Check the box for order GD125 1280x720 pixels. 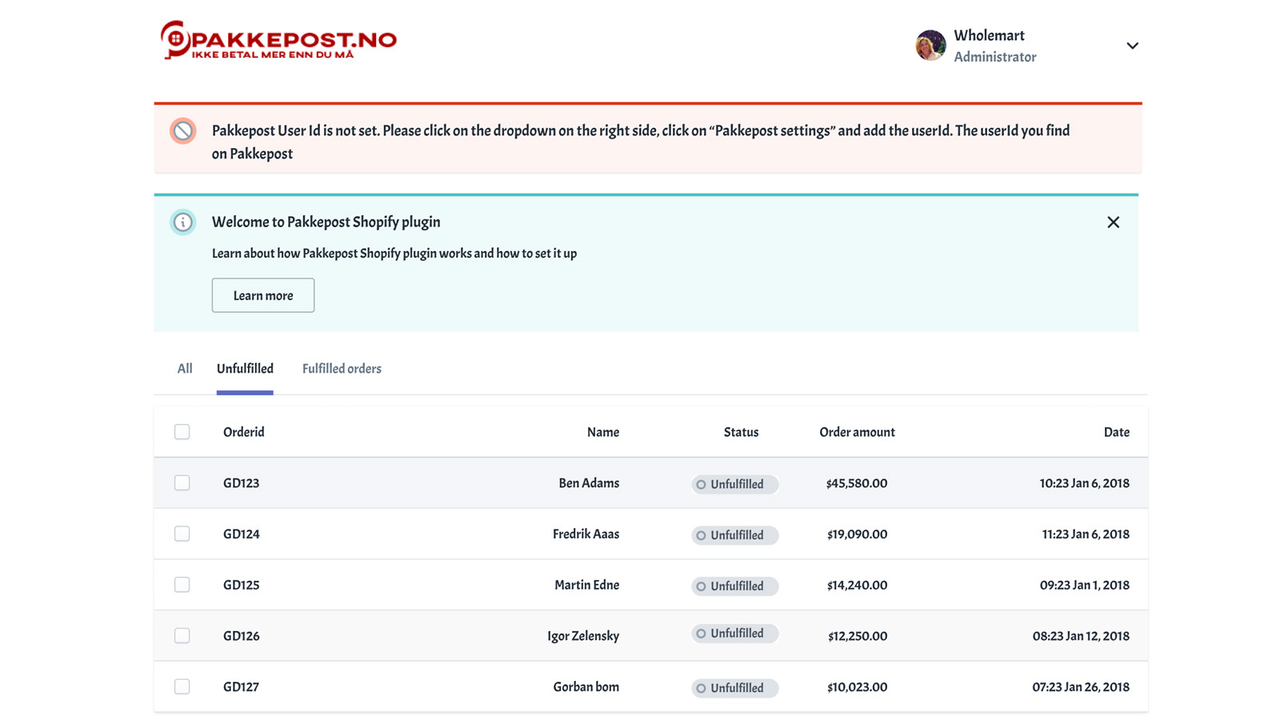tap(182, 585)
